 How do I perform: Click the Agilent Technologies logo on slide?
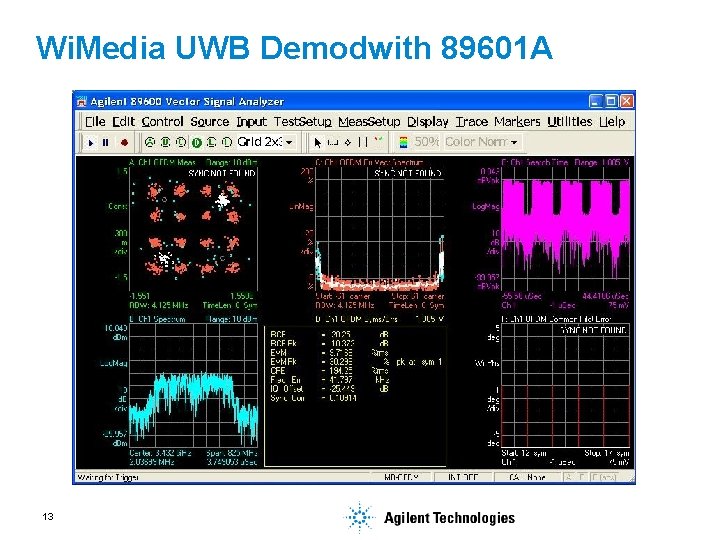430,518
